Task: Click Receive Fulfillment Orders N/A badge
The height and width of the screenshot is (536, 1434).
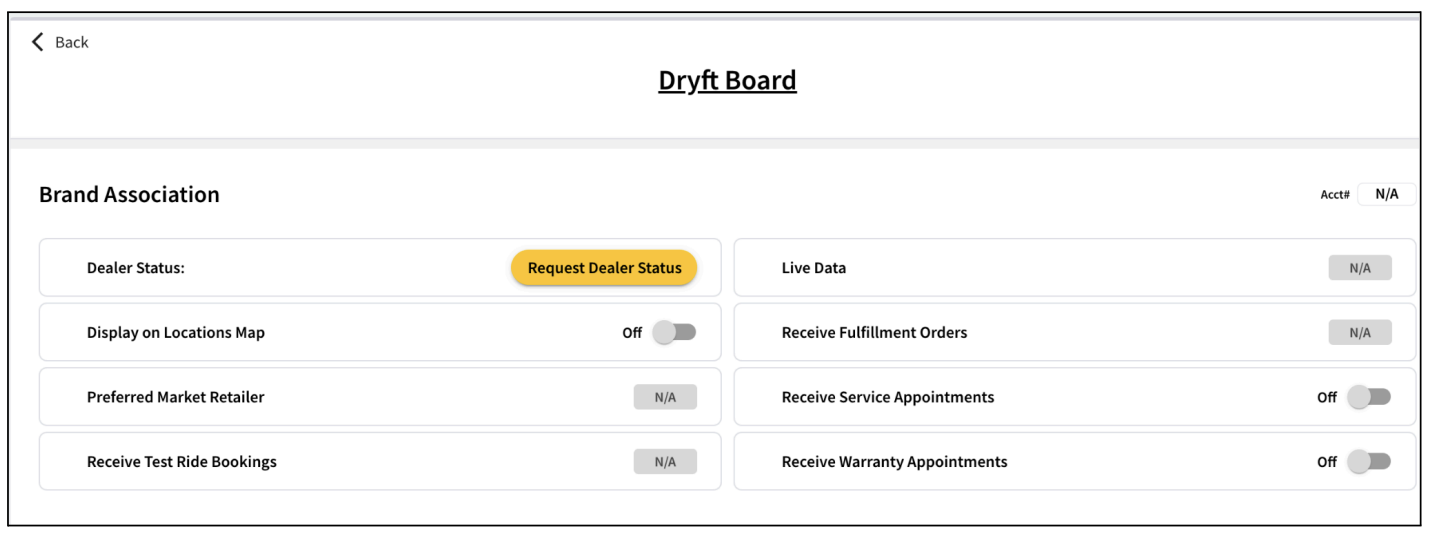Action: (1360, 333)
